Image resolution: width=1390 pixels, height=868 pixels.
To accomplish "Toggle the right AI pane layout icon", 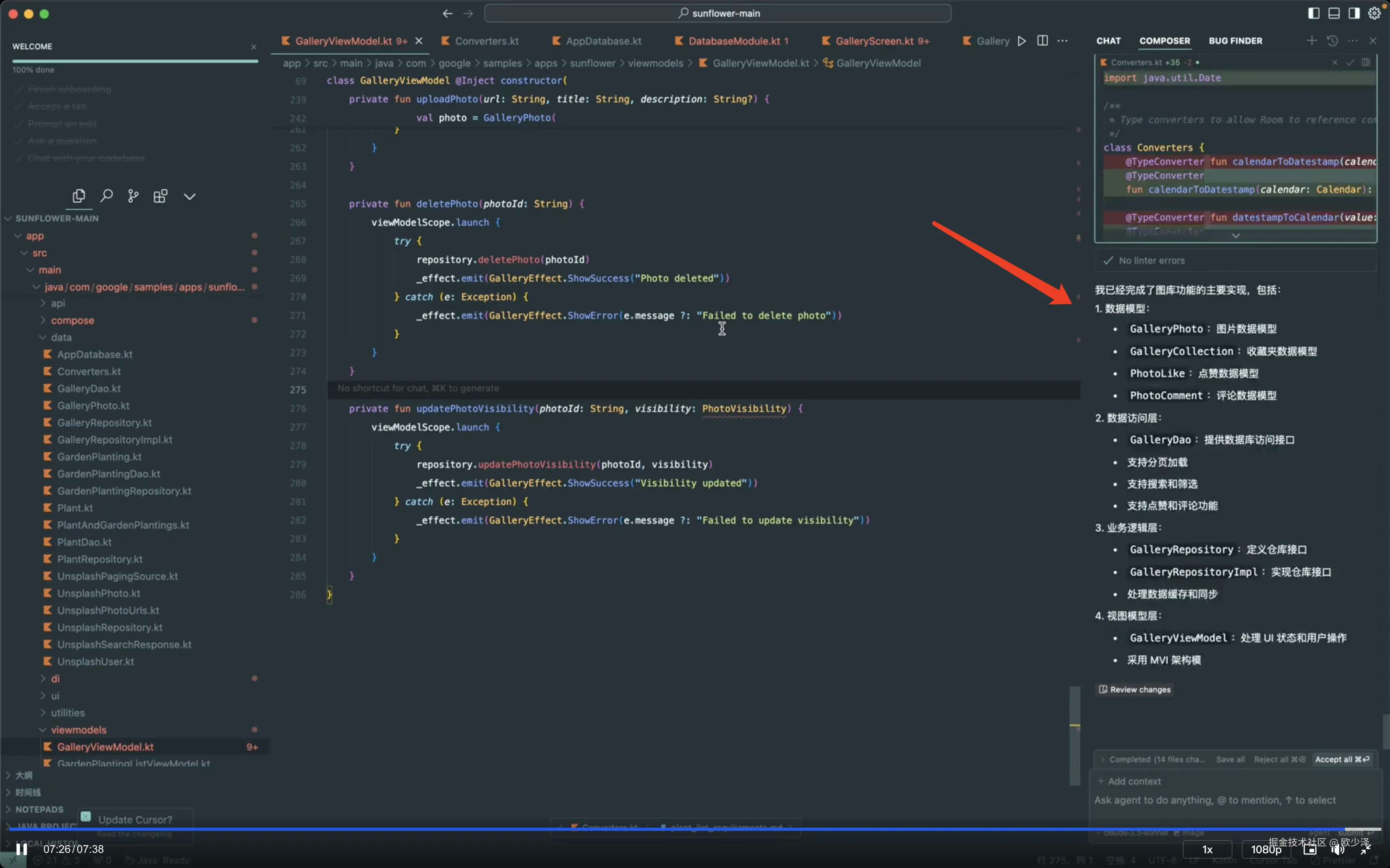I will click(1354, 13).
